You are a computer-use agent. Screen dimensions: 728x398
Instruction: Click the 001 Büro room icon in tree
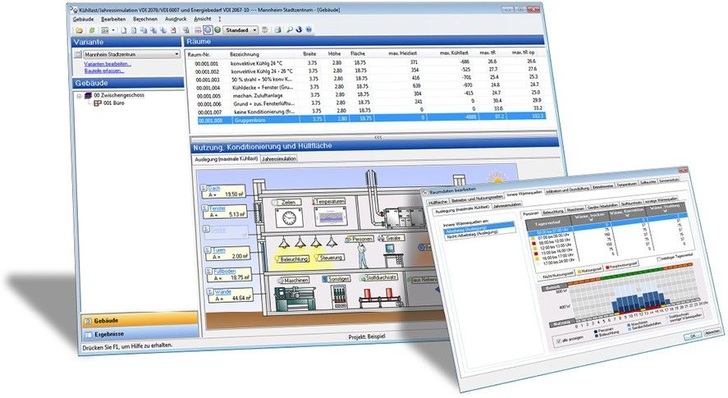point(98,103)
